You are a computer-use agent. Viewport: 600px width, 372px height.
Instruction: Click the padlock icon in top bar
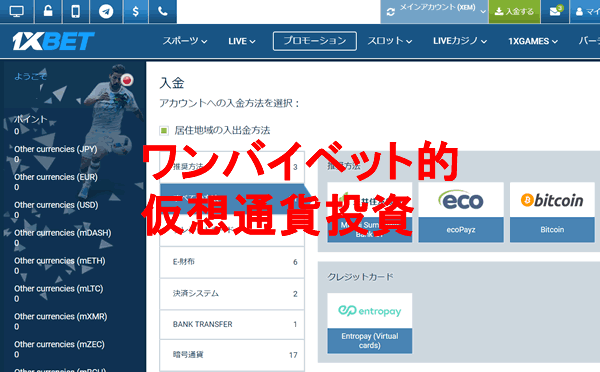(48, 11)
